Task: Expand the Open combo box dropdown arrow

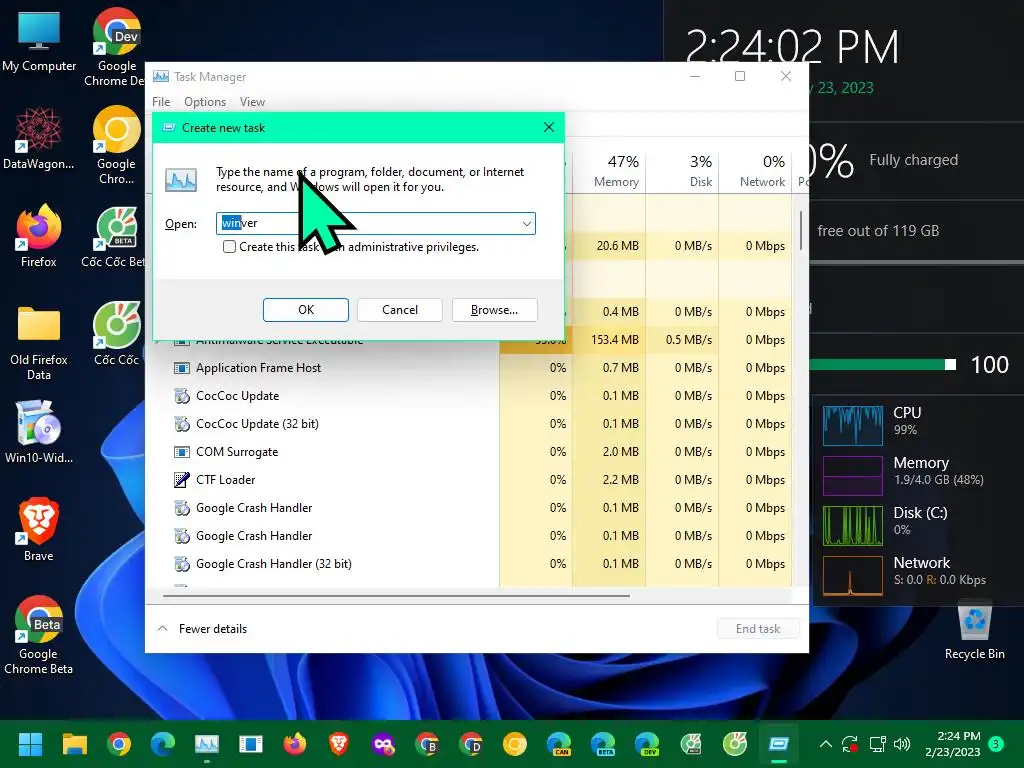Action: tap(526, 223)
